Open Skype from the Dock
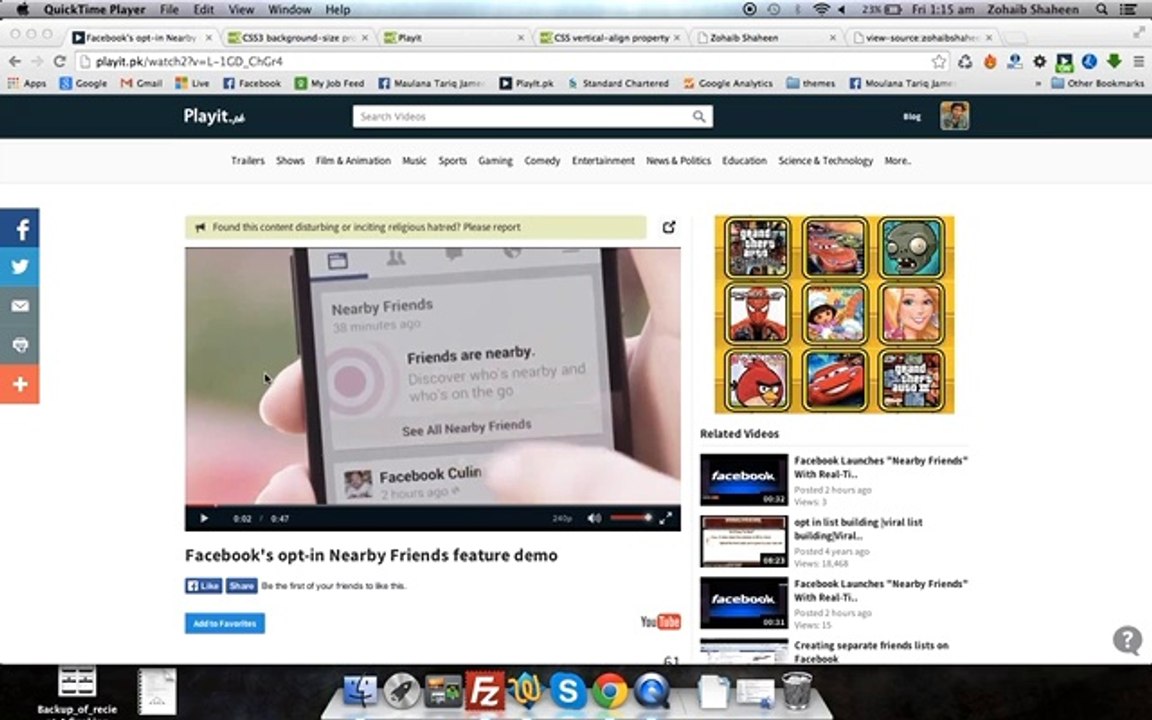 (568, 691)
